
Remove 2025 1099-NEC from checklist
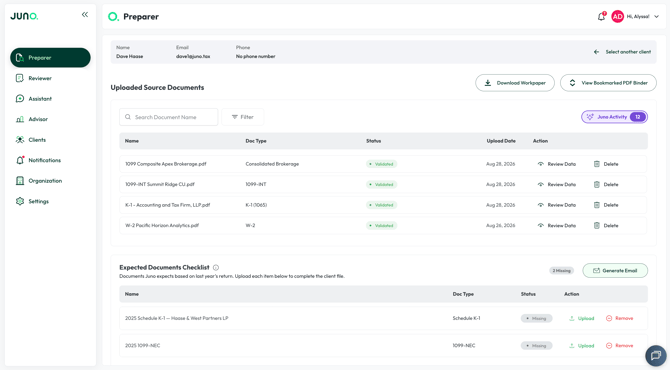click(620, 346)
